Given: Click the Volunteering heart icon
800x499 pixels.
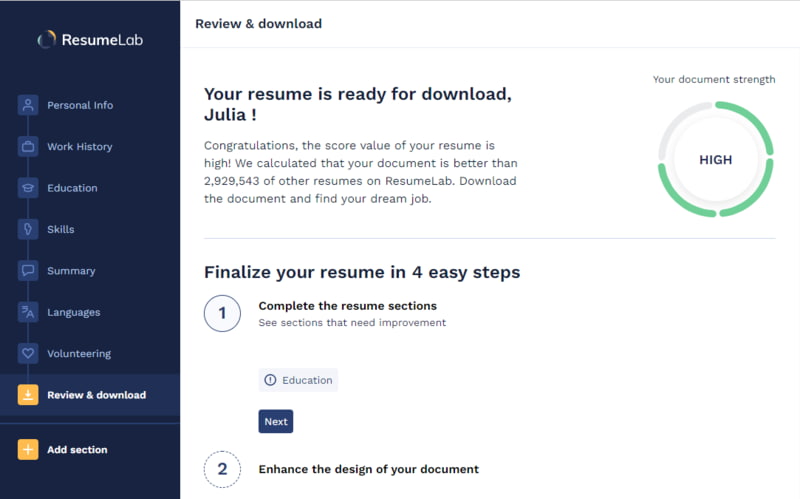Looking at the screenshot, I should click(28, 353).
